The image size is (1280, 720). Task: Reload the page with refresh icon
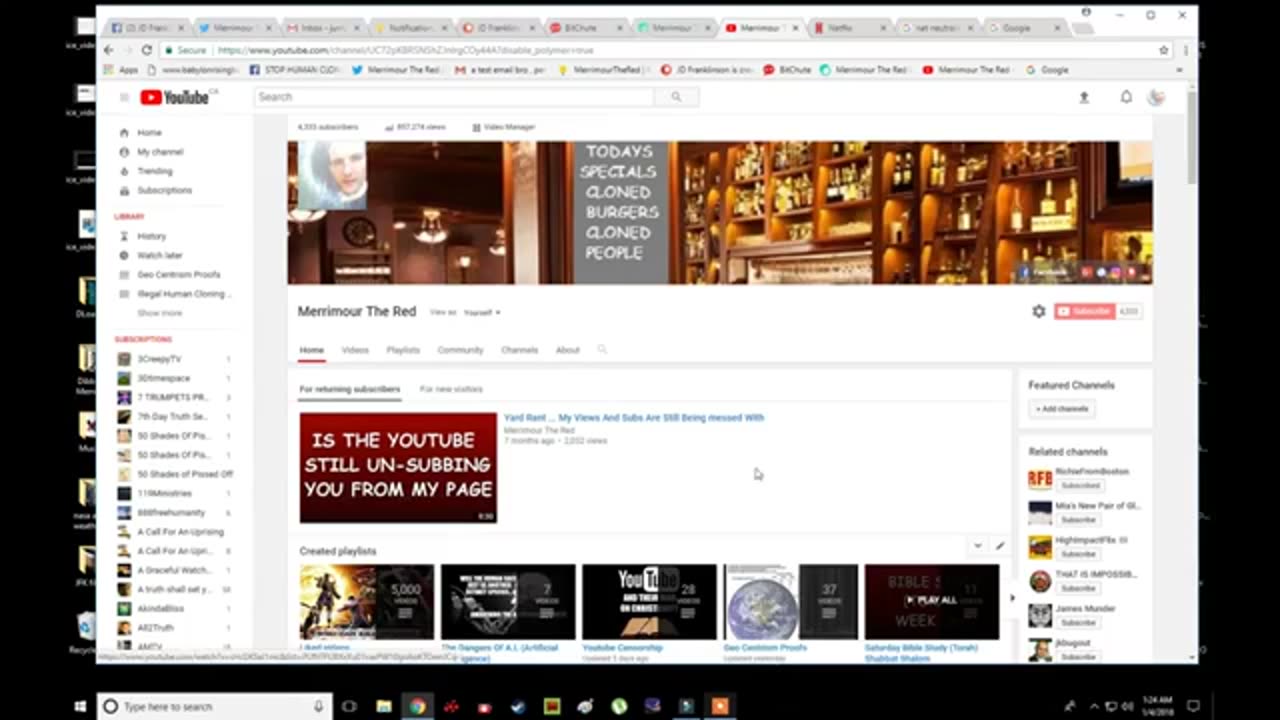tap(146, 50)
